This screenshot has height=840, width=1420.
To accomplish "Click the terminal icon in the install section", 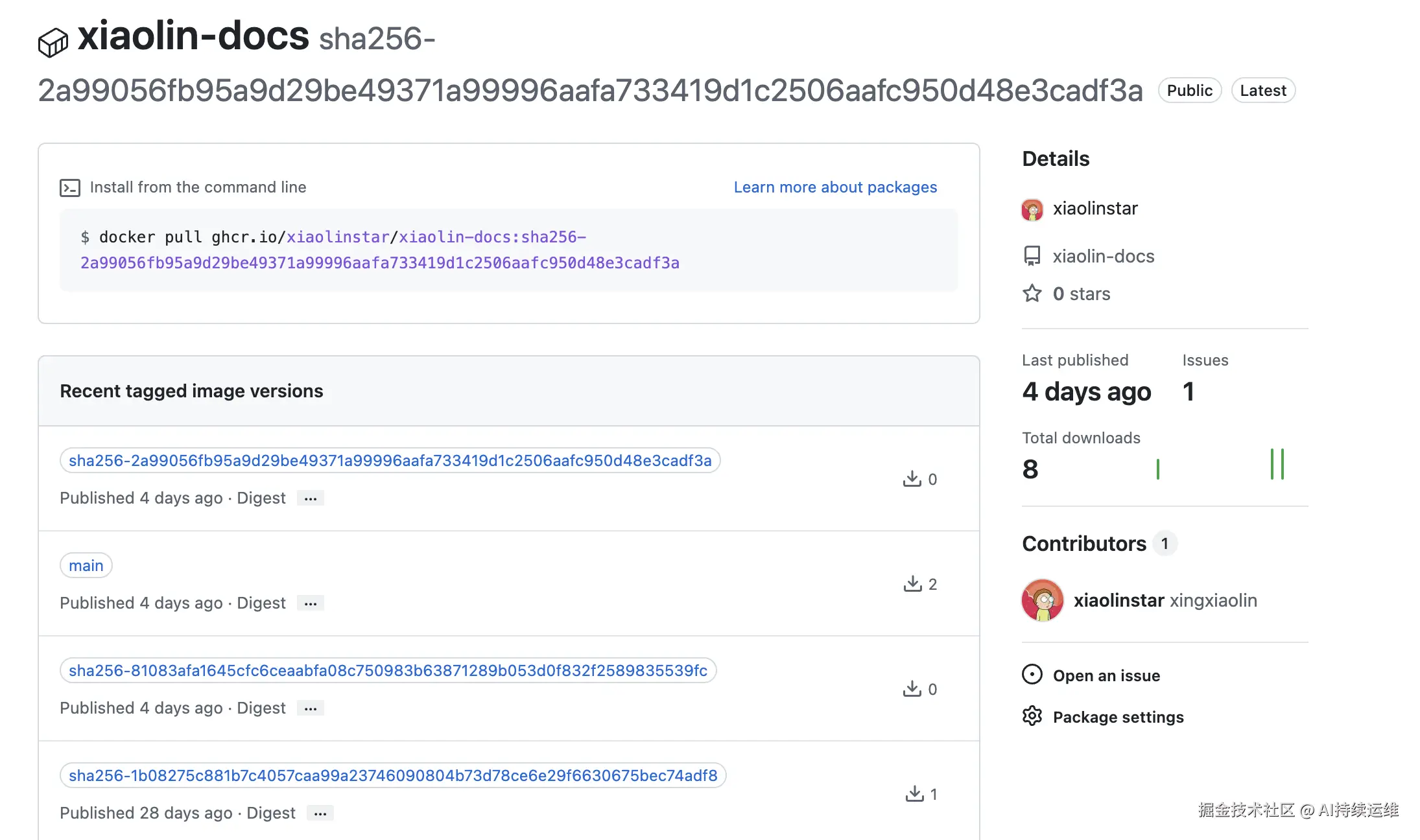I will (x=71, y=187).
